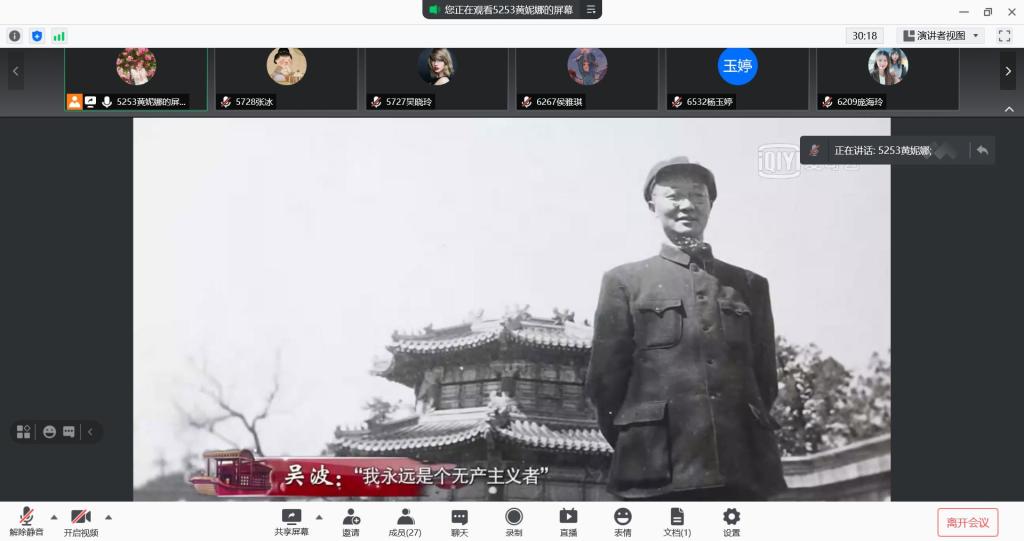
Task: Show the meeting info icon at top left
Action: click(15, 36)
